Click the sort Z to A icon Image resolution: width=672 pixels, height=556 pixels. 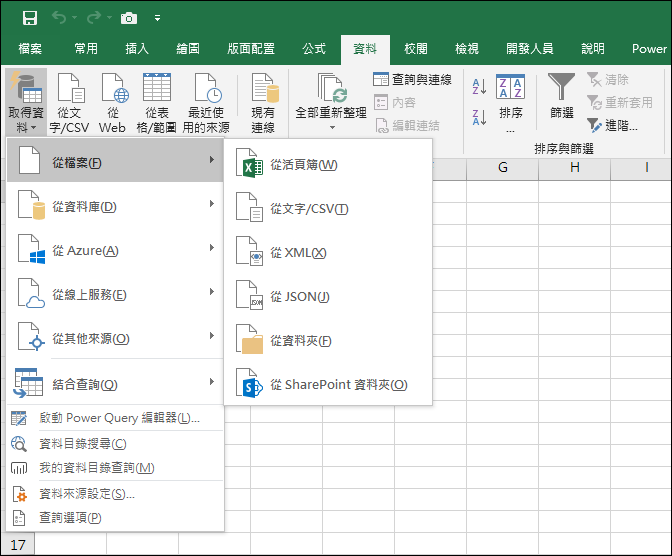[x=479, y=117]
